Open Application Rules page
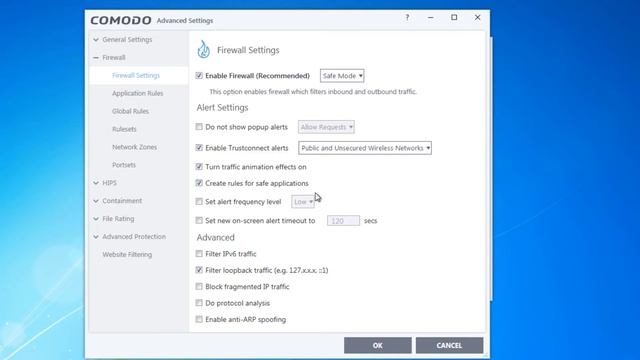 [x=138, y=93]
